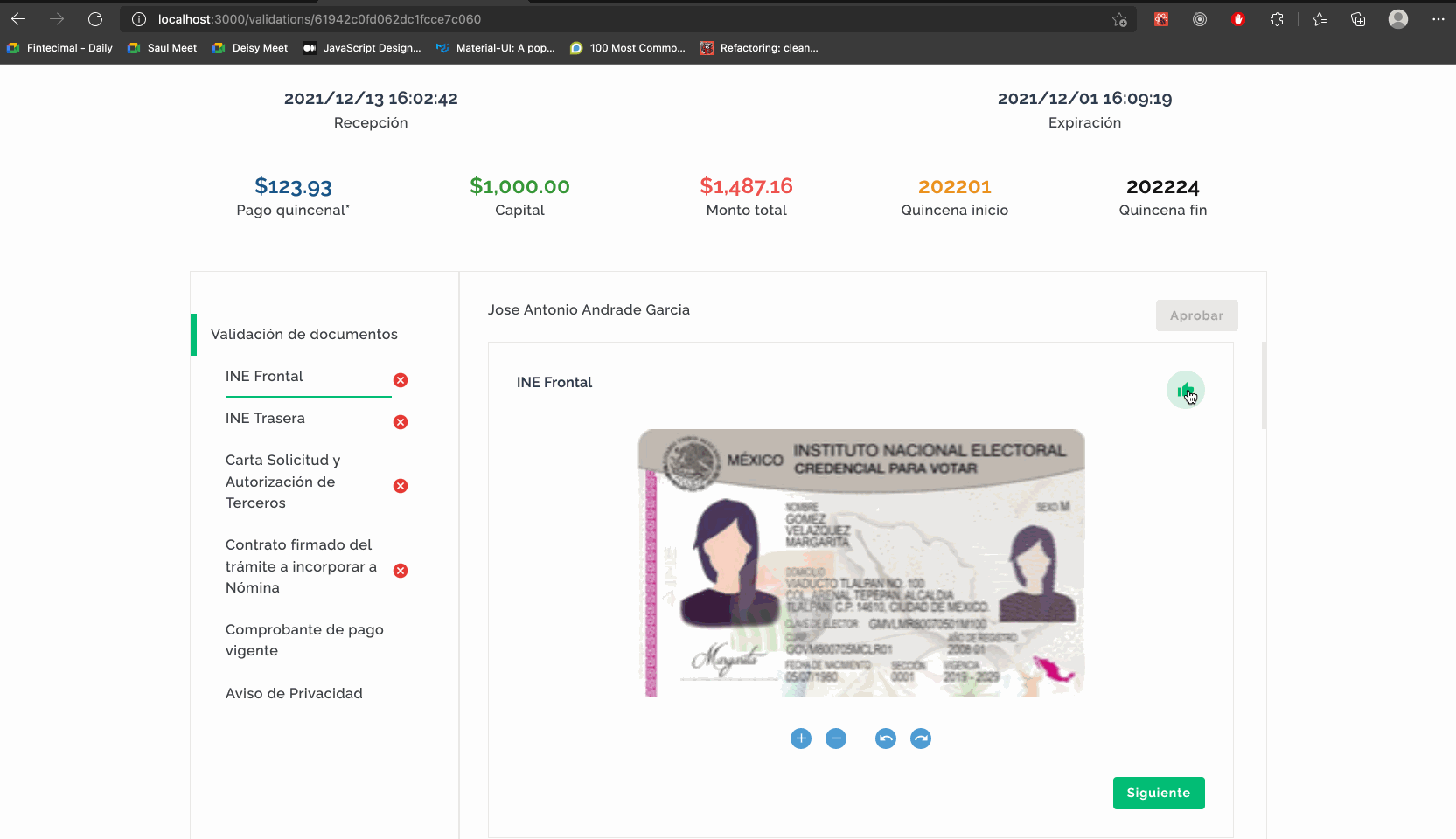Screen dimensions: 1456x839
Task: Open Carta Solicitud y Autorización de Terceros
Action: click(282, 482)
